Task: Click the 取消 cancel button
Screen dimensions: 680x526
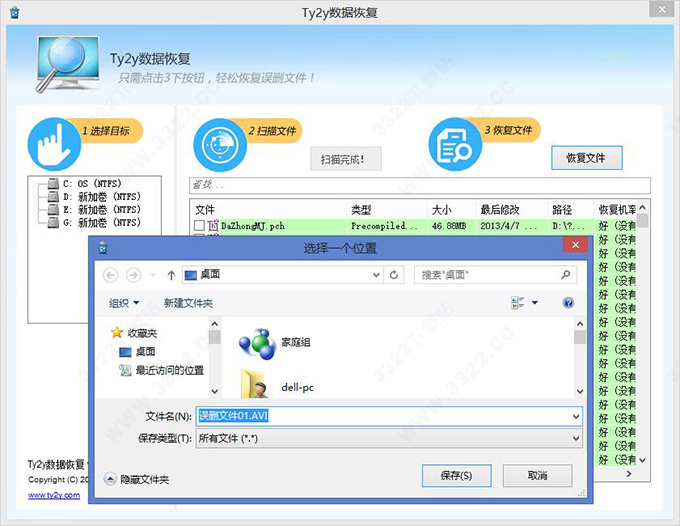Action: [x=537, y=476]
